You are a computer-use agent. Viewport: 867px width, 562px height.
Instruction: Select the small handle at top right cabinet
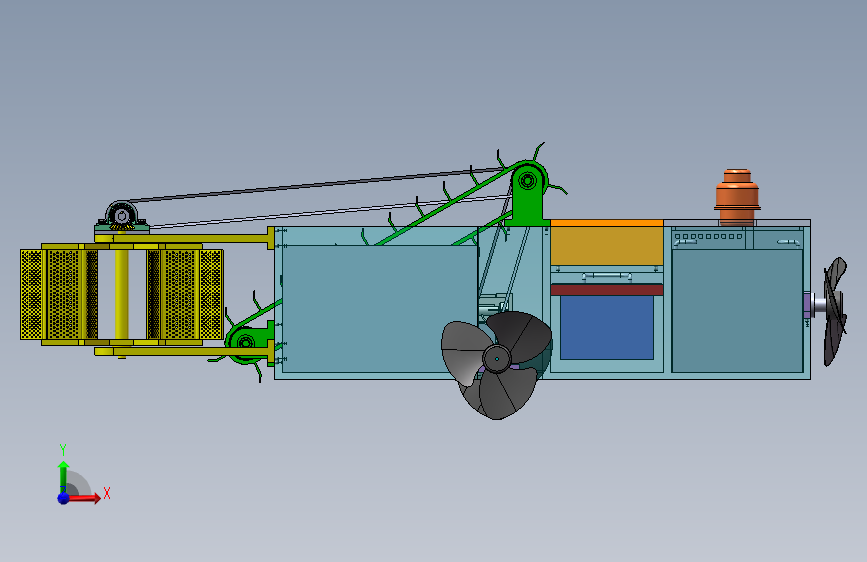[789, 242]
